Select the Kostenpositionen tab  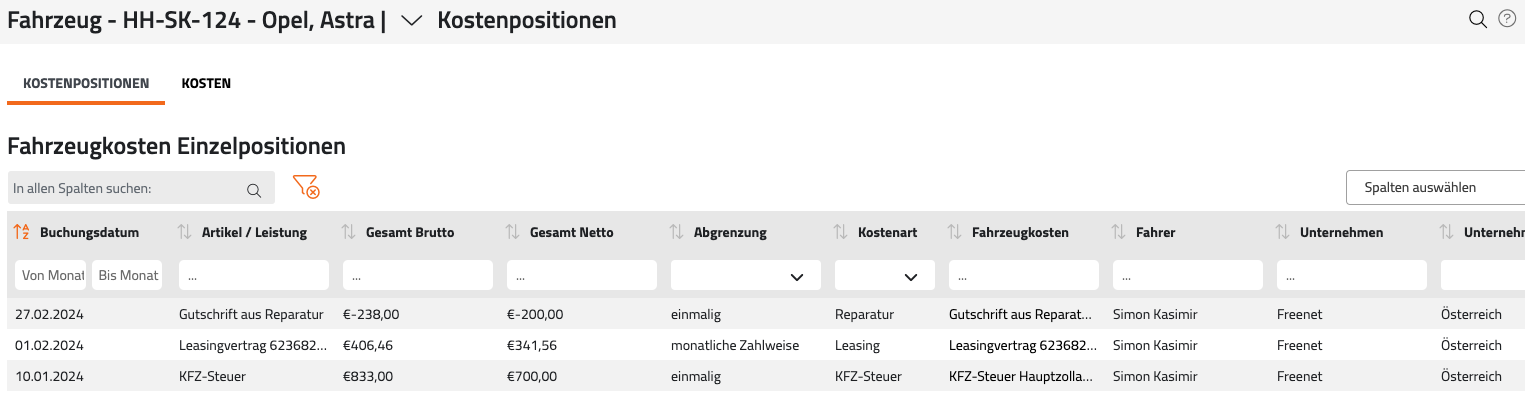[x=86, y=83]
